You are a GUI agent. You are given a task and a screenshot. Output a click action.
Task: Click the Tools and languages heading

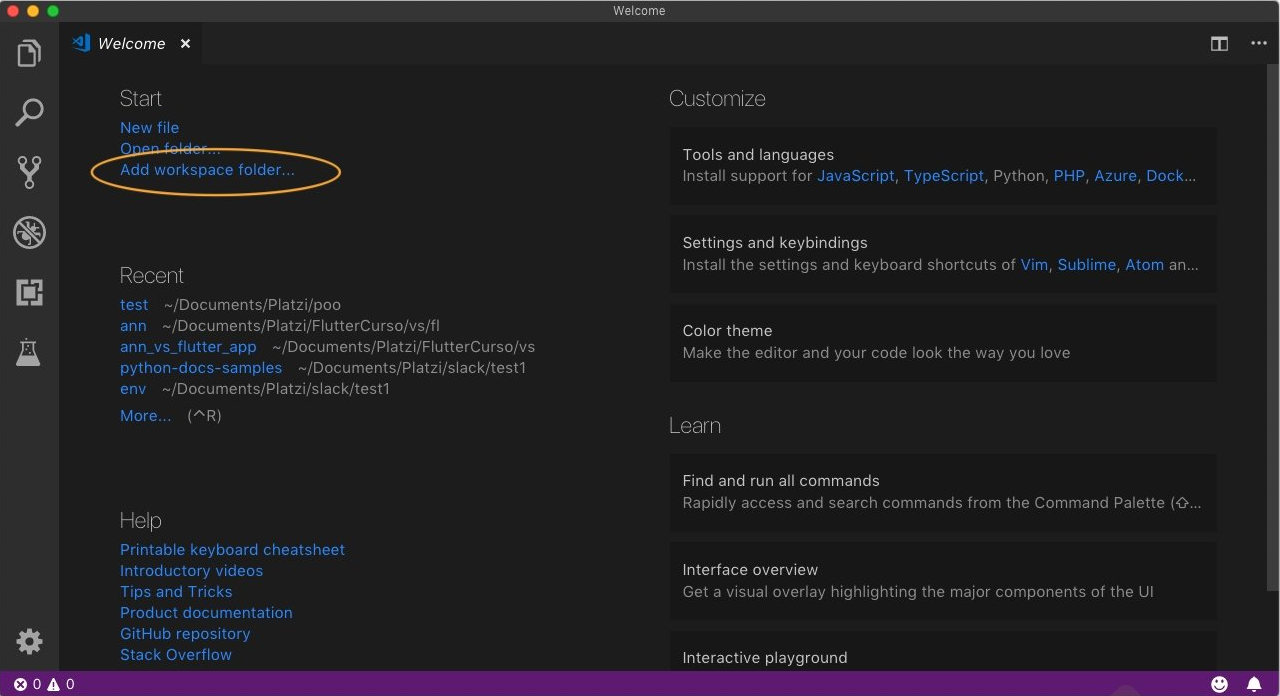758,155
